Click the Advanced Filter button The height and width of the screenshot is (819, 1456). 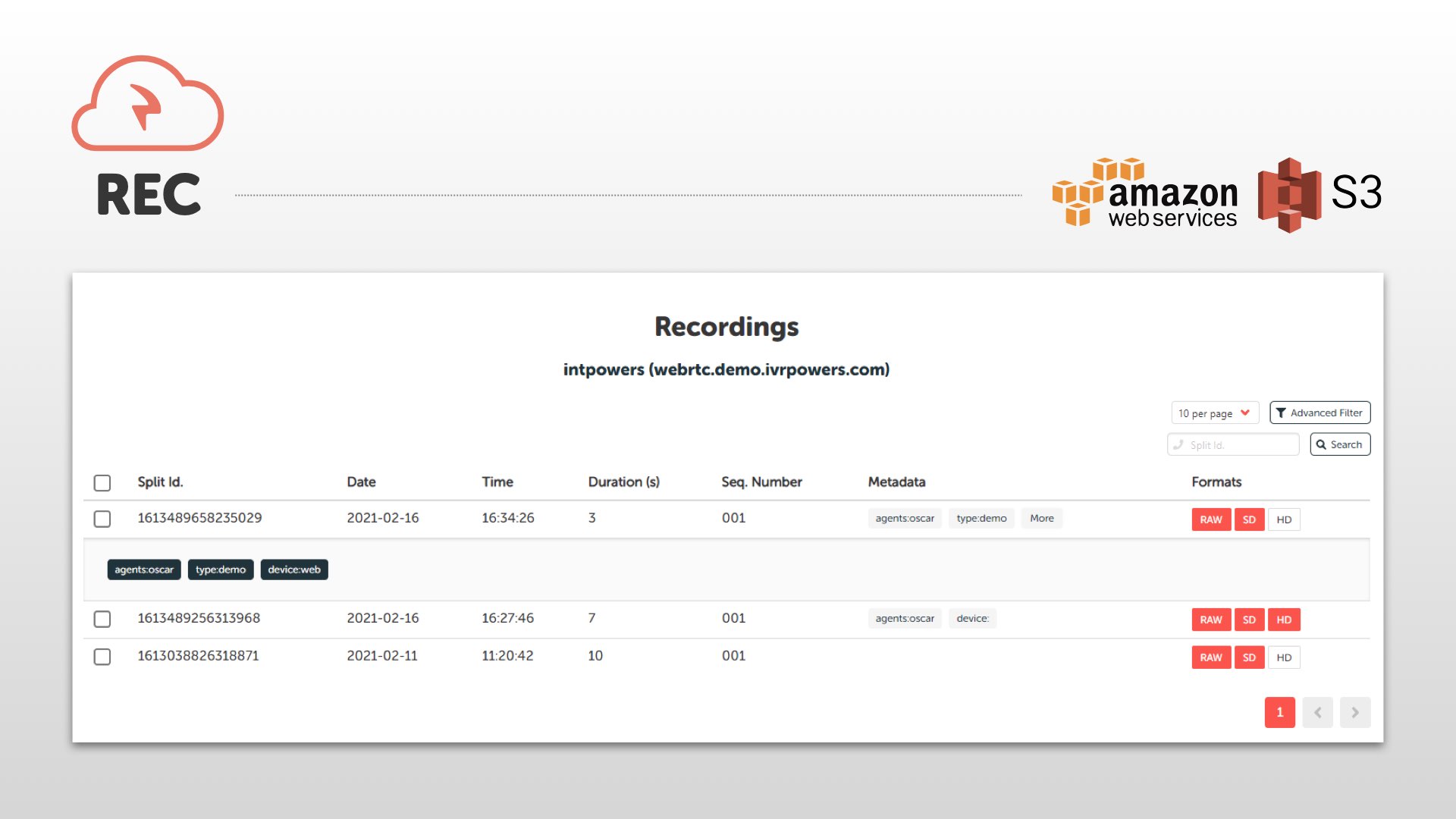(1319, 413)
